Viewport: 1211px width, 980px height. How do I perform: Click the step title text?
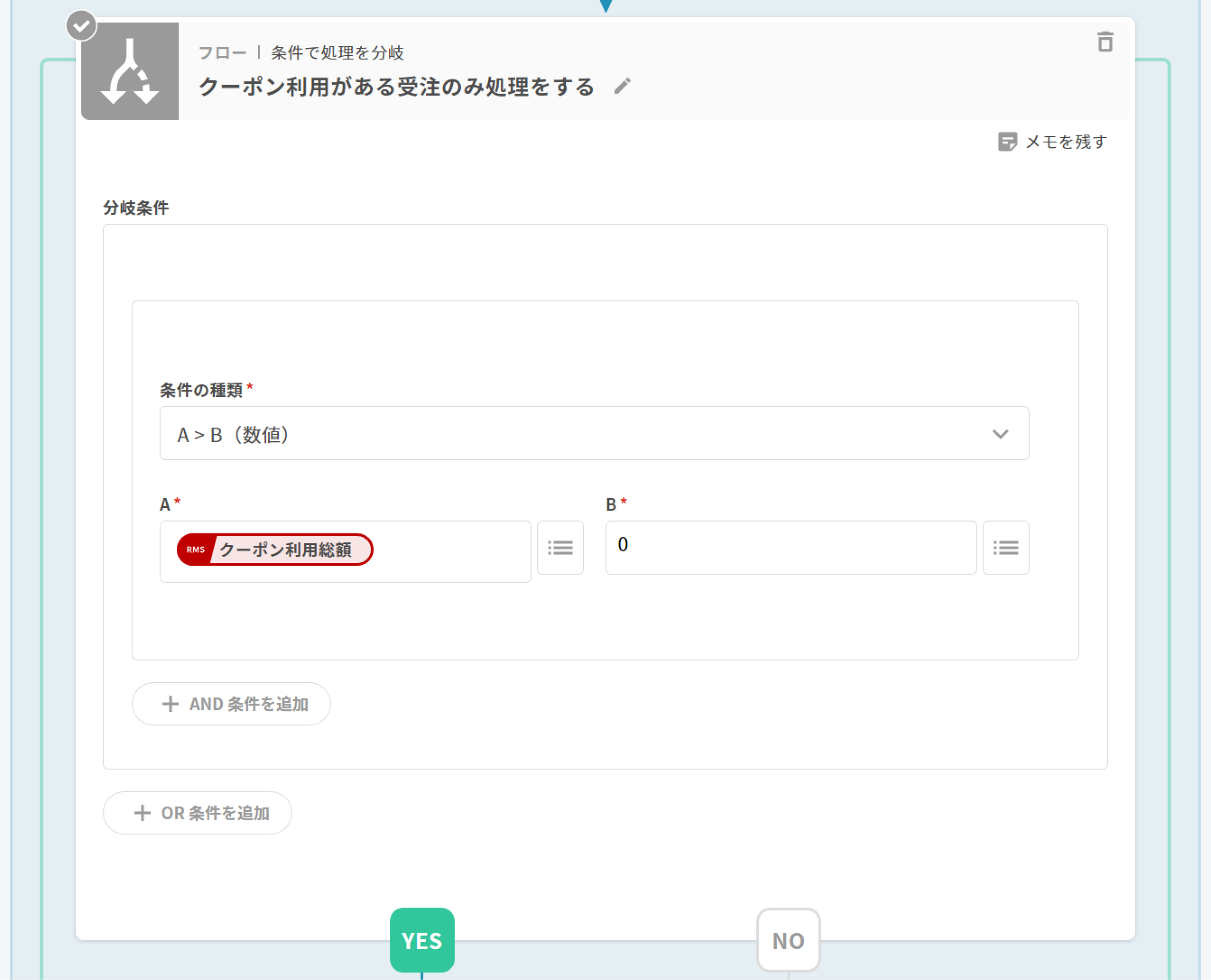(396, 87)
